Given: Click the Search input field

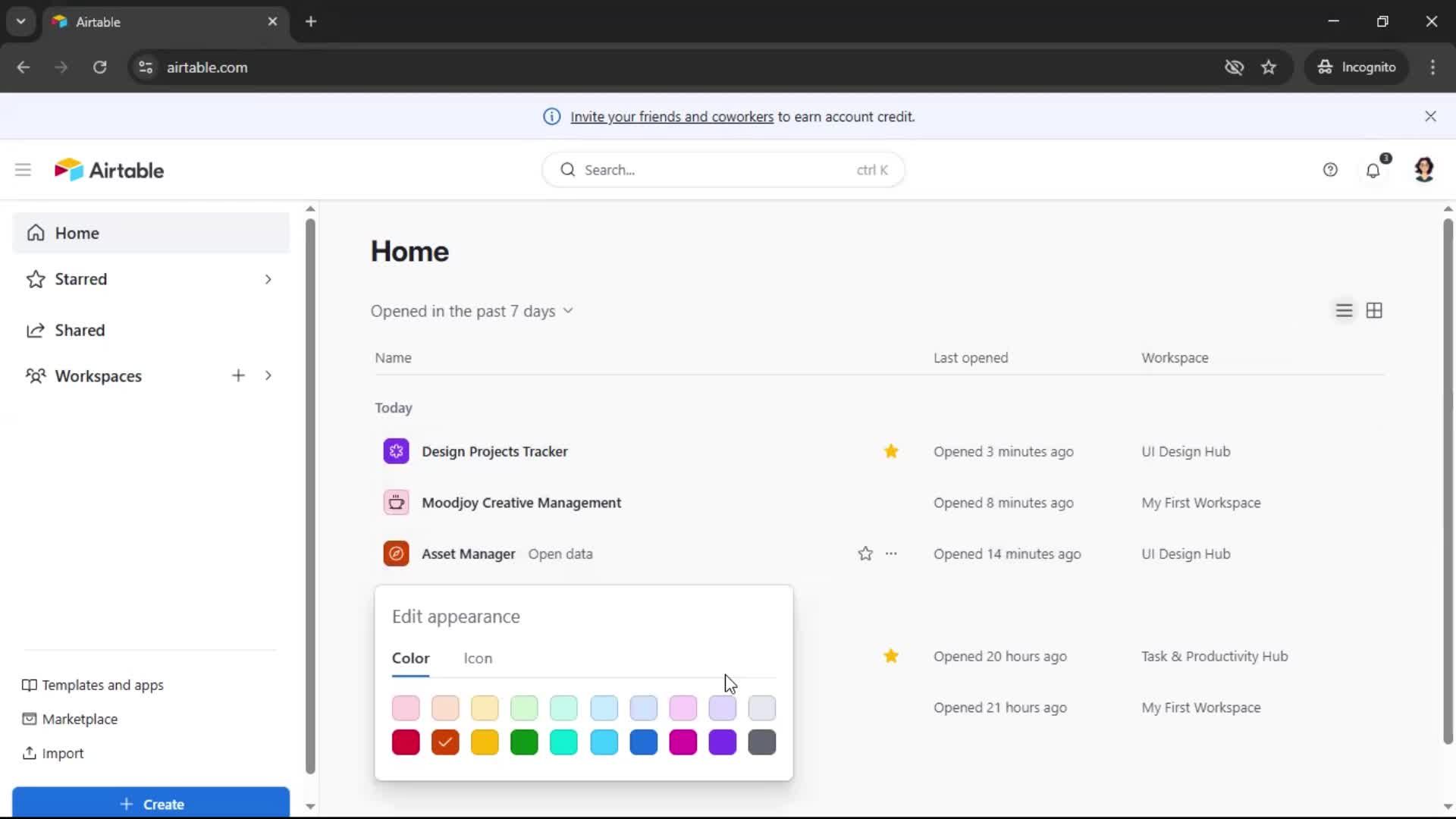Looking at the screenshot, I should click(723, 170).
